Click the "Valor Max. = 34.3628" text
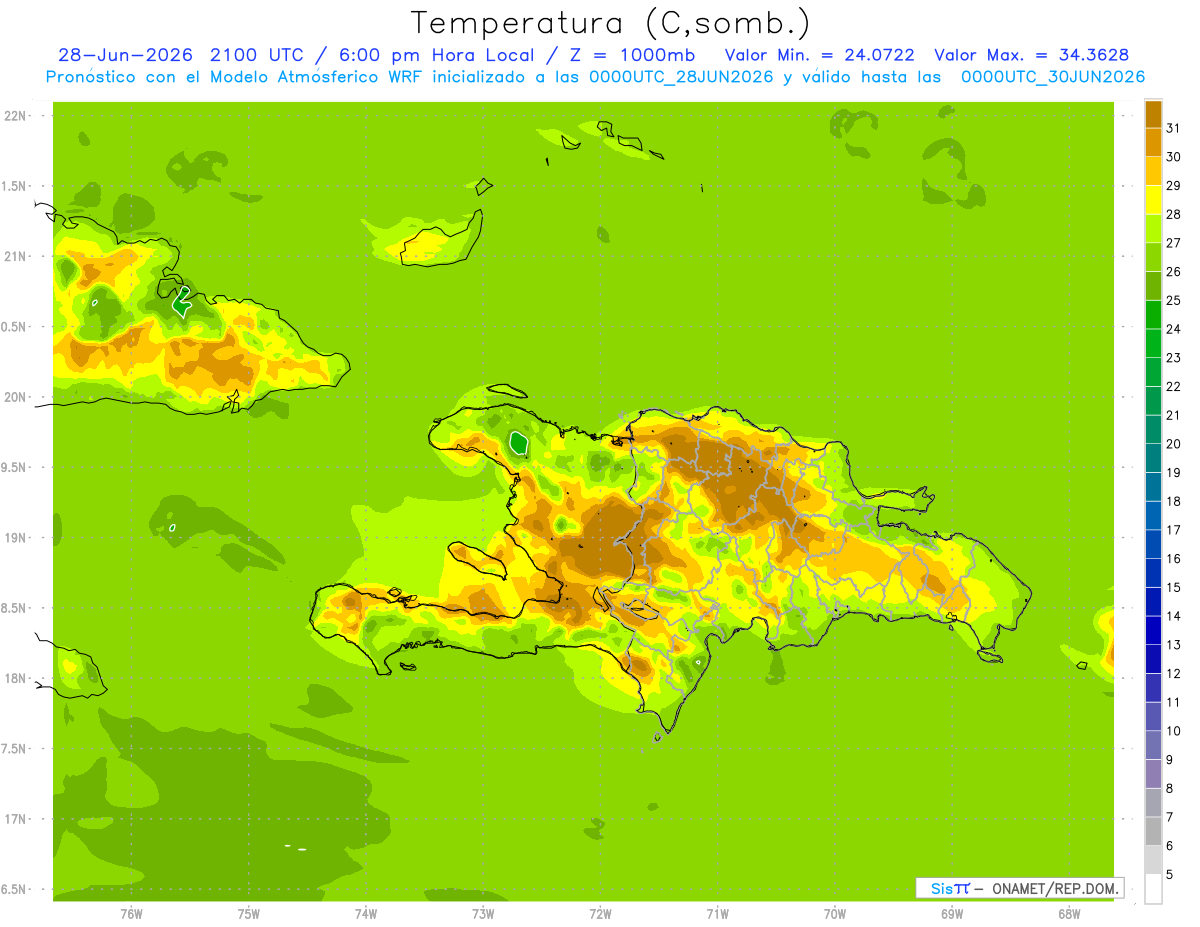Viewport: 1200px width, 927px height. click(1032, 54)
